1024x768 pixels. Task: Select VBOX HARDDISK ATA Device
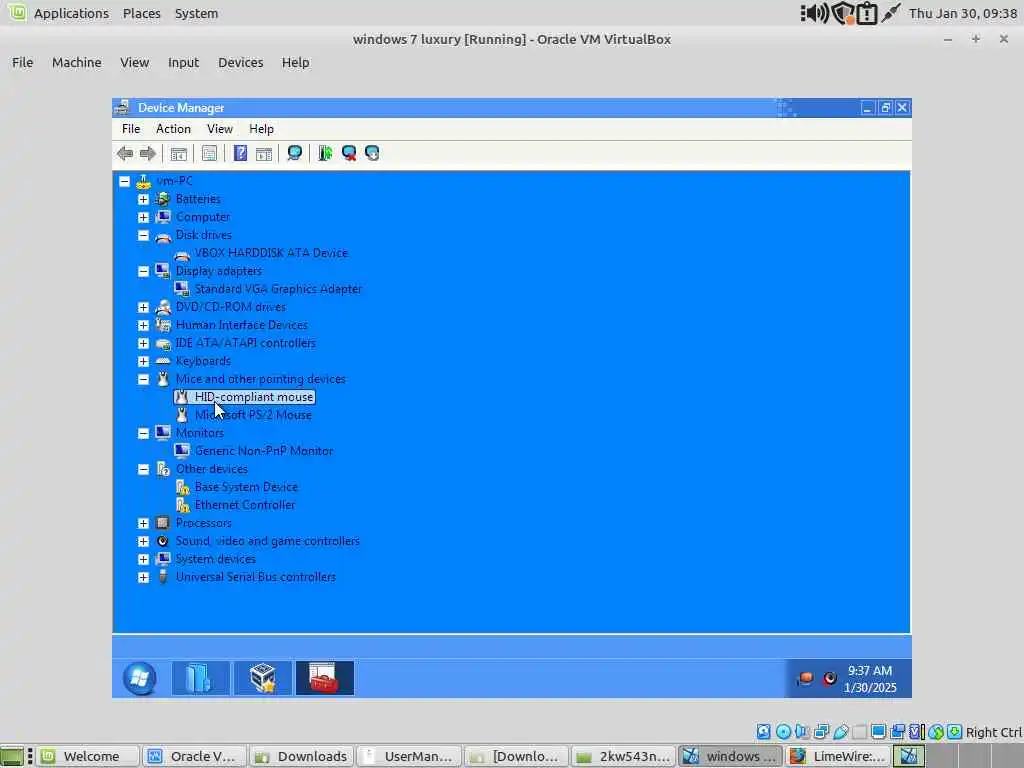click(271, 253)
